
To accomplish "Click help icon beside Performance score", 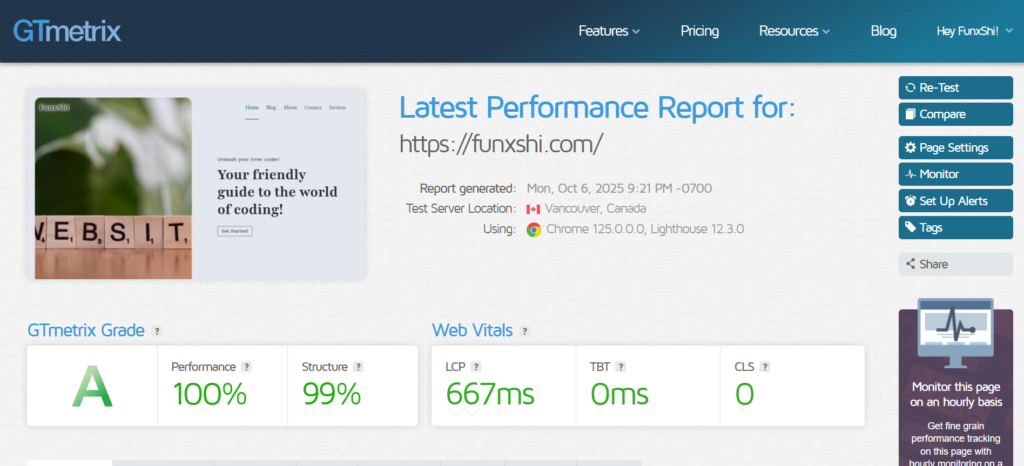I will coord(246,367).
